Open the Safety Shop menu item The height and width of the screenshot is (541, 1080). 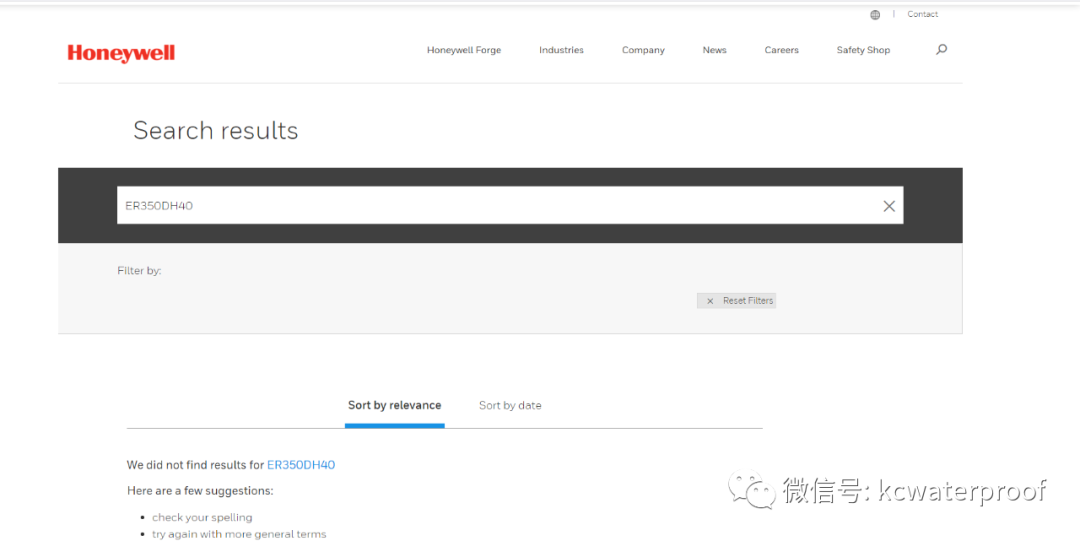(x=863, y=50)
